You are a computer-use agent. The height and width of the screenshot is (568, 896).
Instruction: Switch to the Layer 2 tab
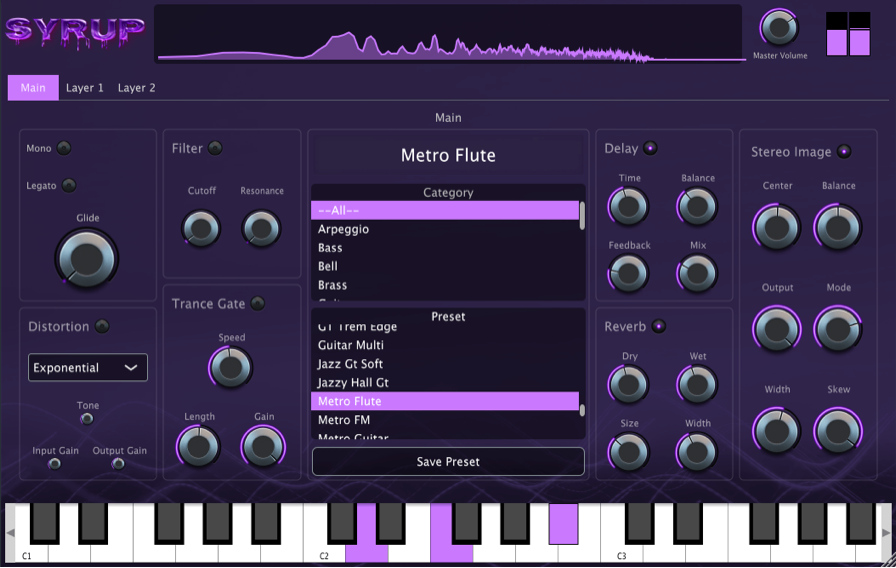(137, 87)
